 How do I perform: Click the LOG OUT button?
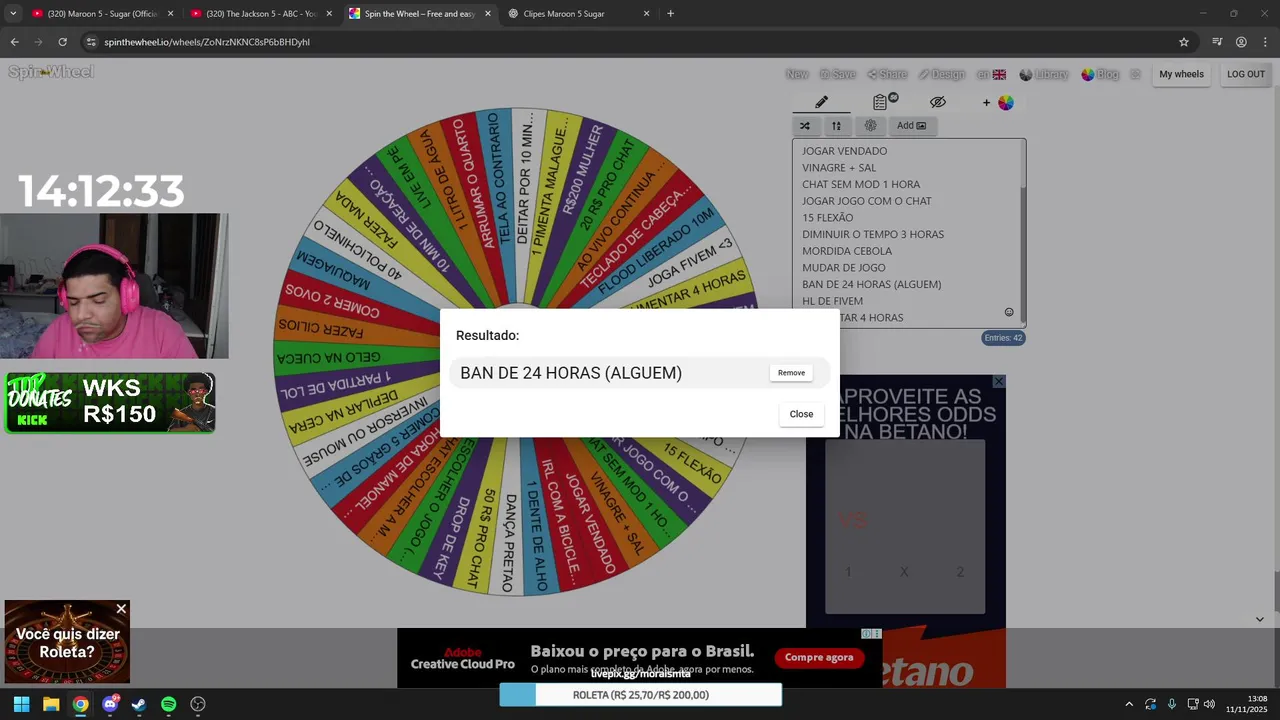point(1246,74)
